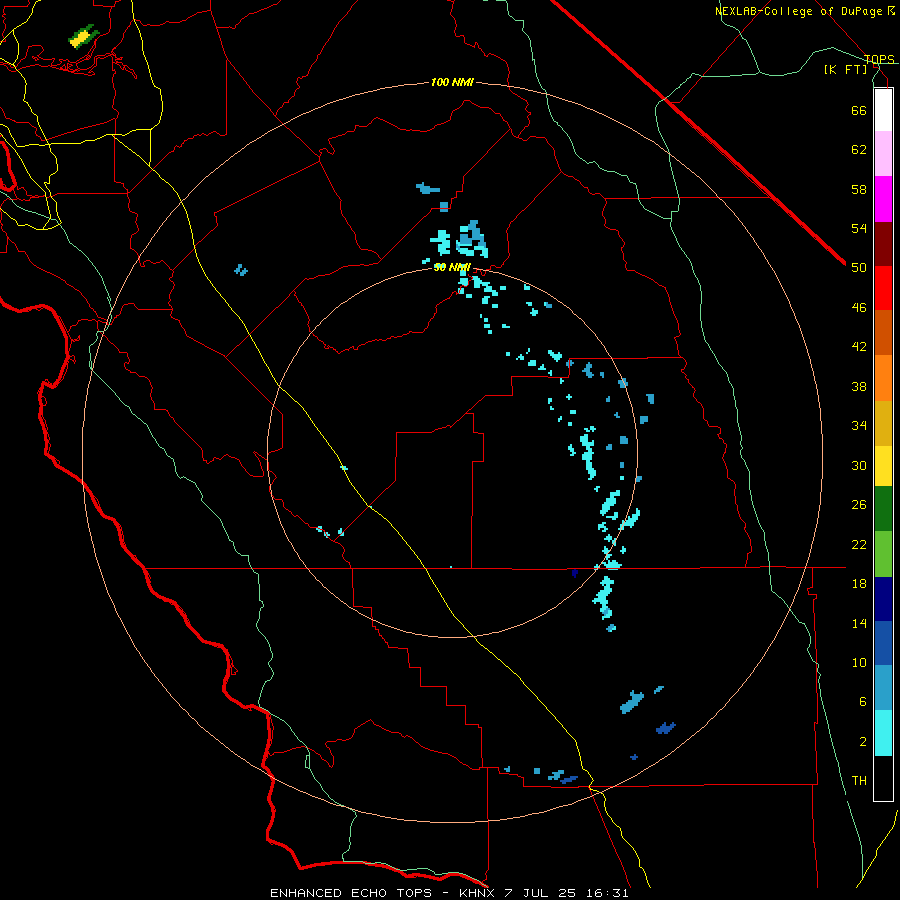Click the white swatch in the tops legend

point(883,110)
